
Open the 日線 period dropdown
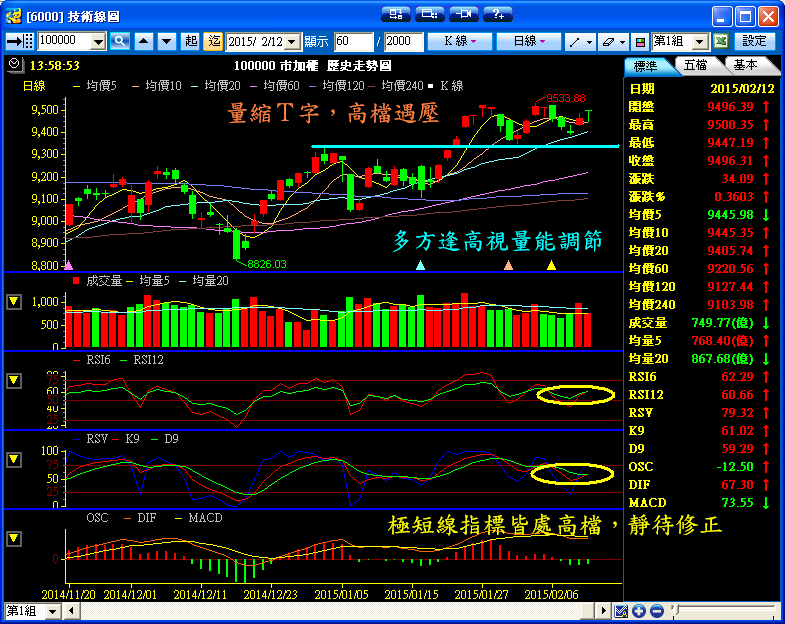[x=529, y=41]
